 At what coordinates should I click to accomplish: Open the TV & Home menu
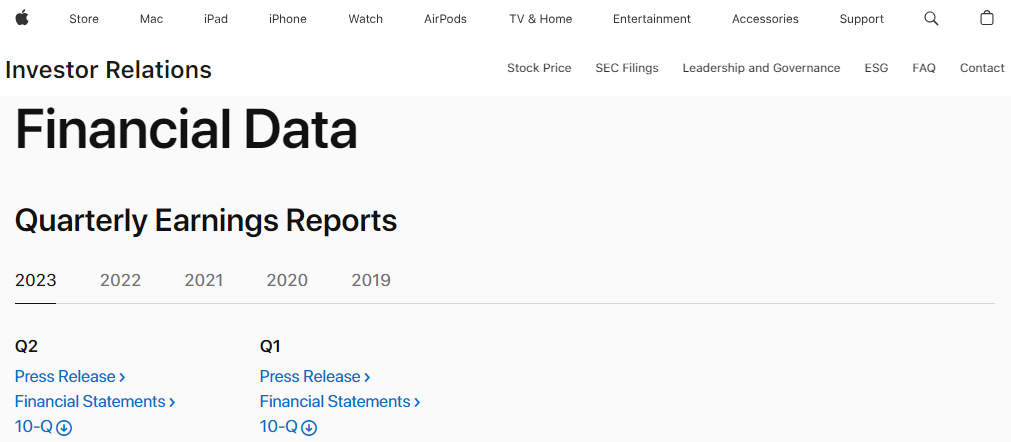[540, 19]
